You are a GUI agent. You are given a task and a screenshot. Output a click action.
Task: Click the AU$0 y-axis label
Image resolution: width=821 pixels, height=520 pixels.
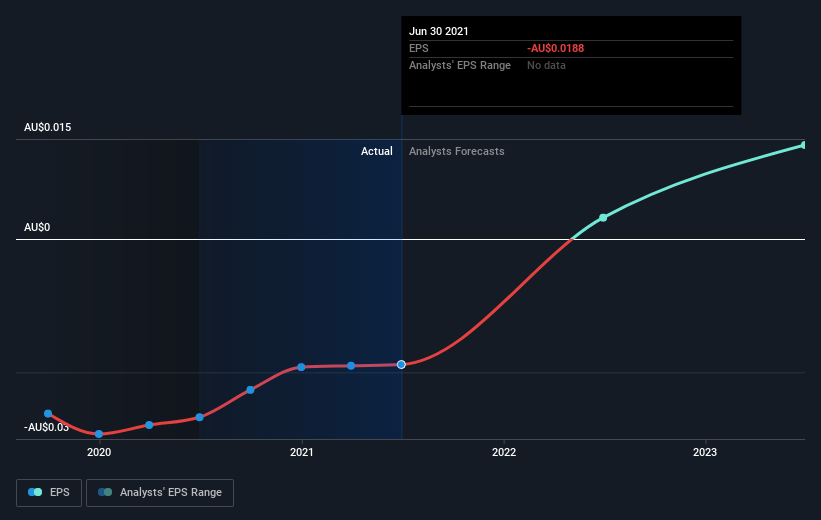coord(37,227)
